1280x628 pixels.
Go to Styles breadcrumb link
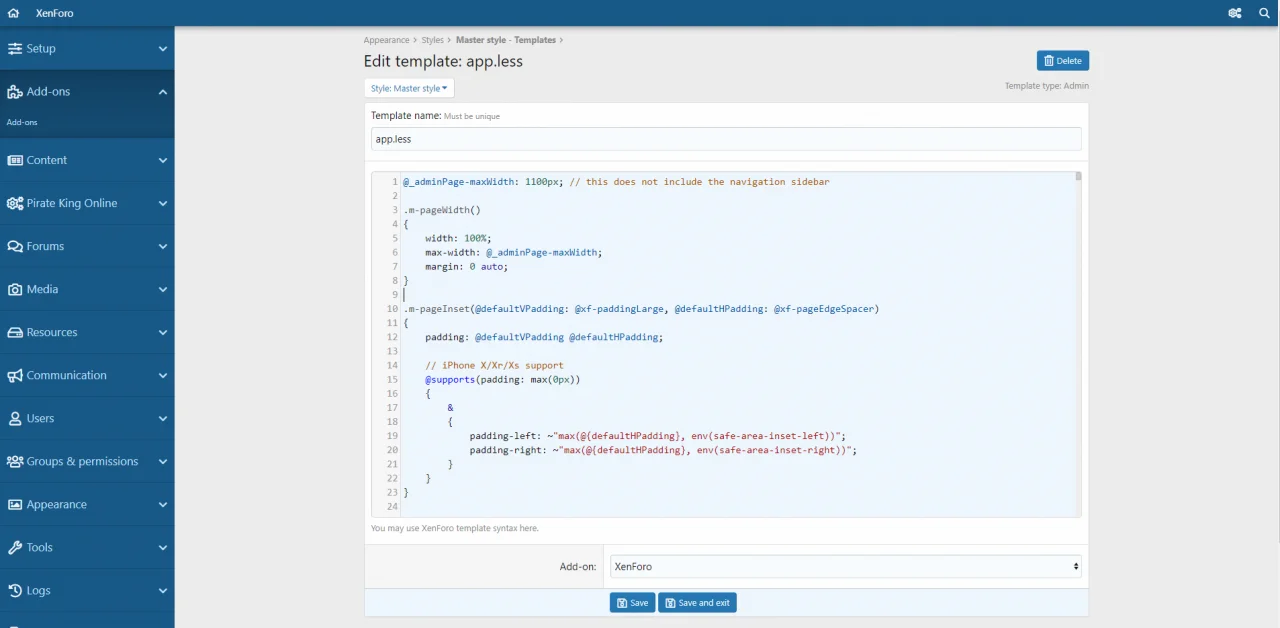[x=432, y=40]
